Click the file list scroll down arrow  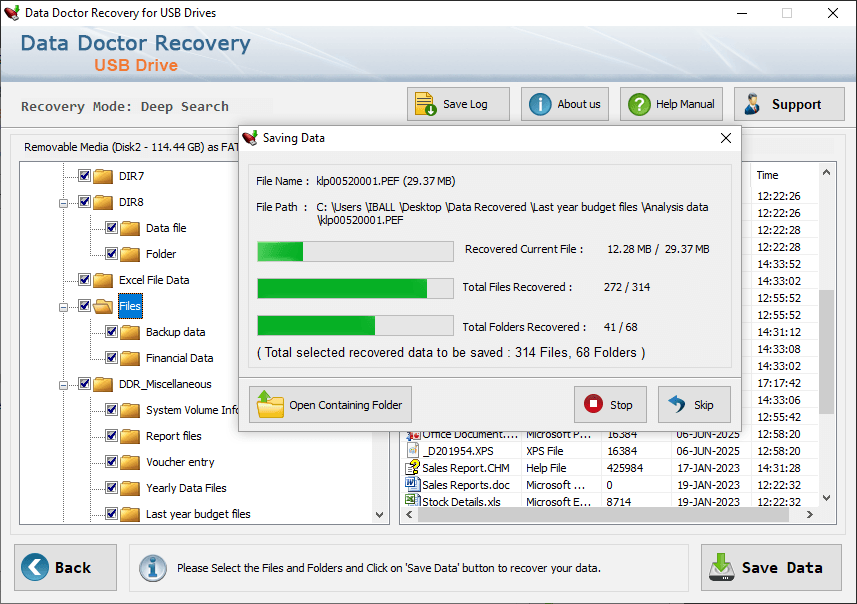826,498
